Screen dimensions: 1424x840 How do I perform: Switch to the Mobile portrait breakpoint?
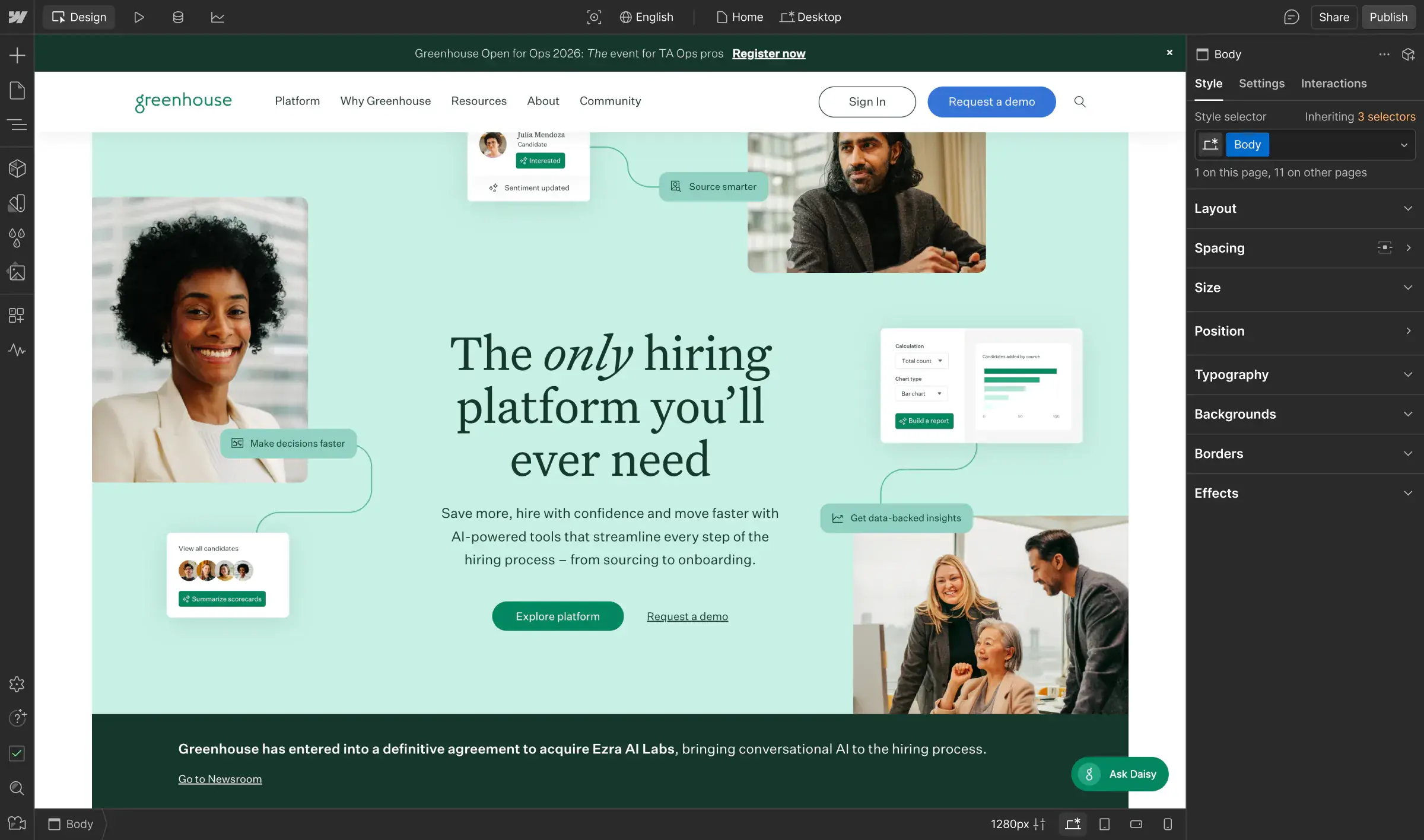click(1168, 824)
